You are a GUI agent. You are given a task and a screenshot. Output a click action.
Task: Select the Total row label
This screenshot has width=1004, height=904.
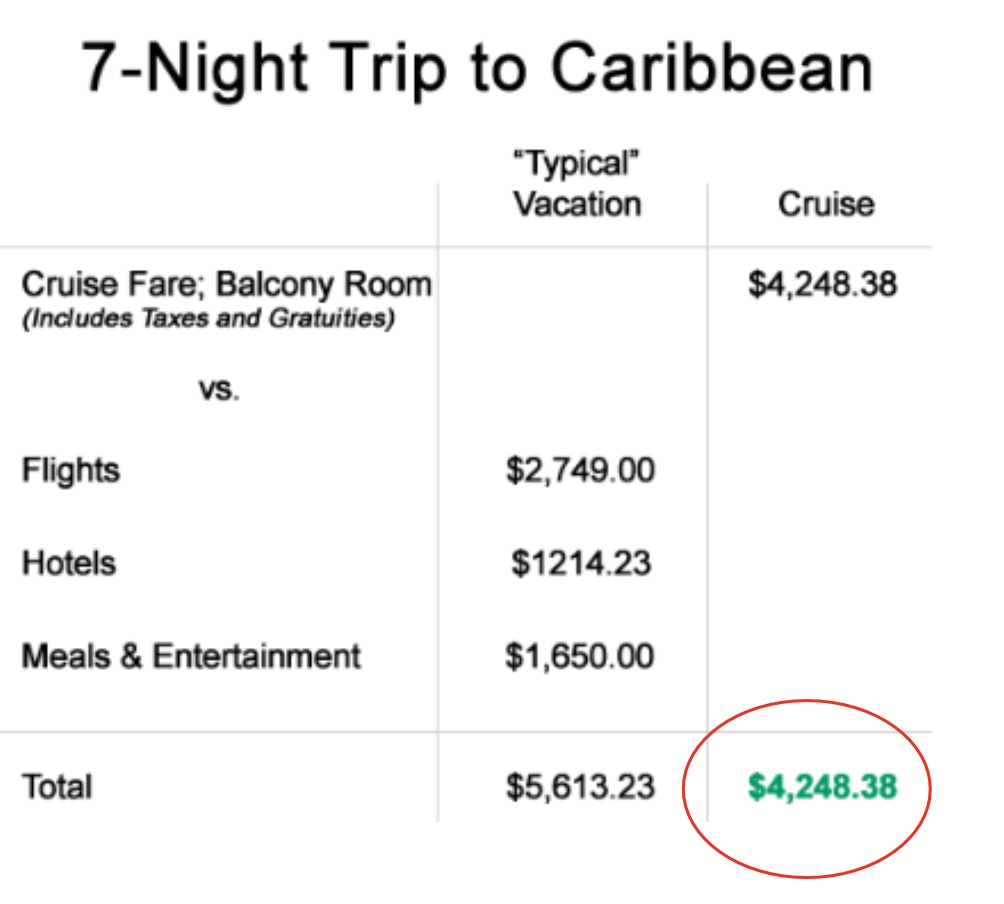[x=57, y=786]
